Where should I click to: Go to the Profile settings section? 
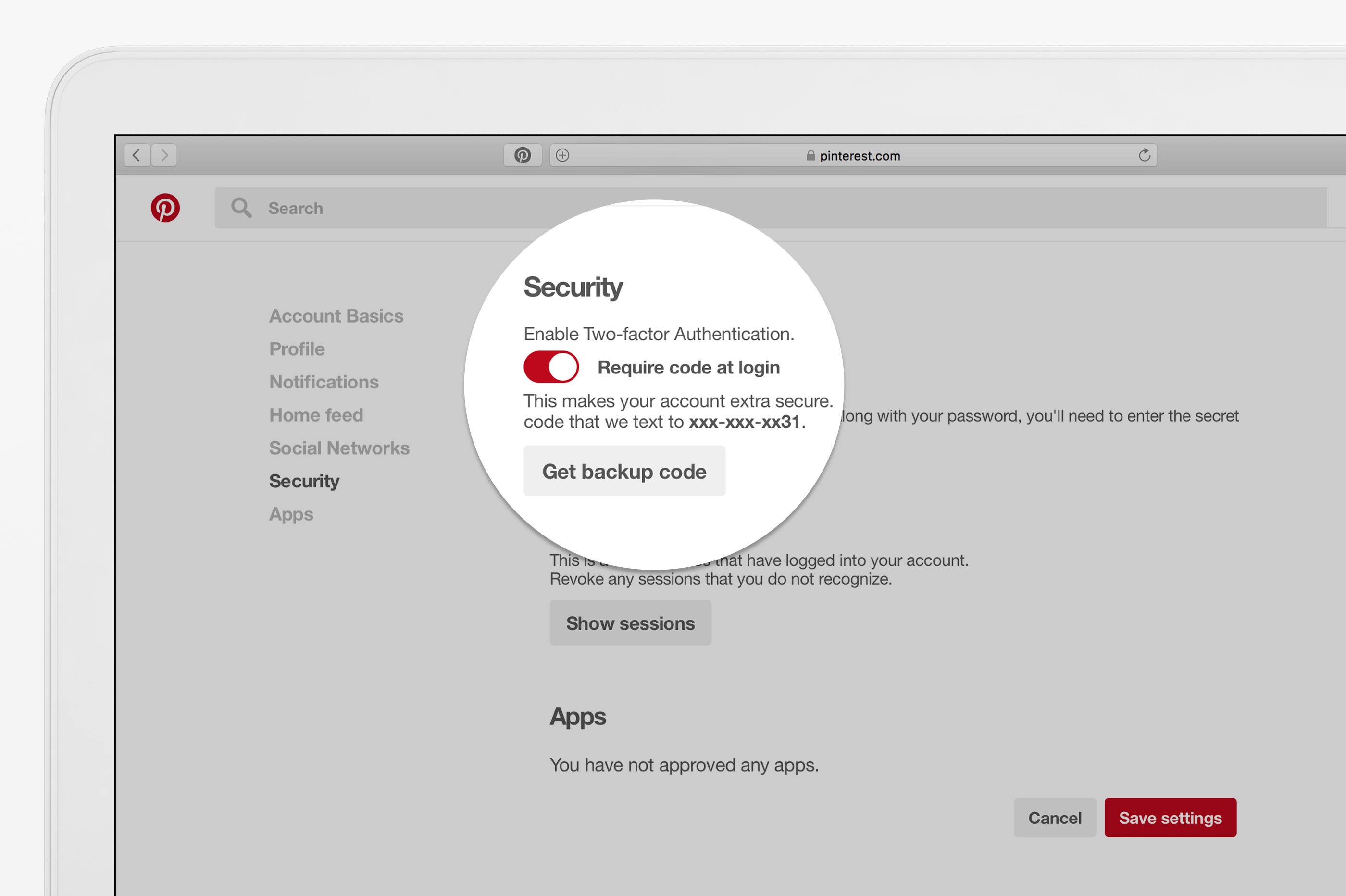pyautogui.click(x=297, y=349)
